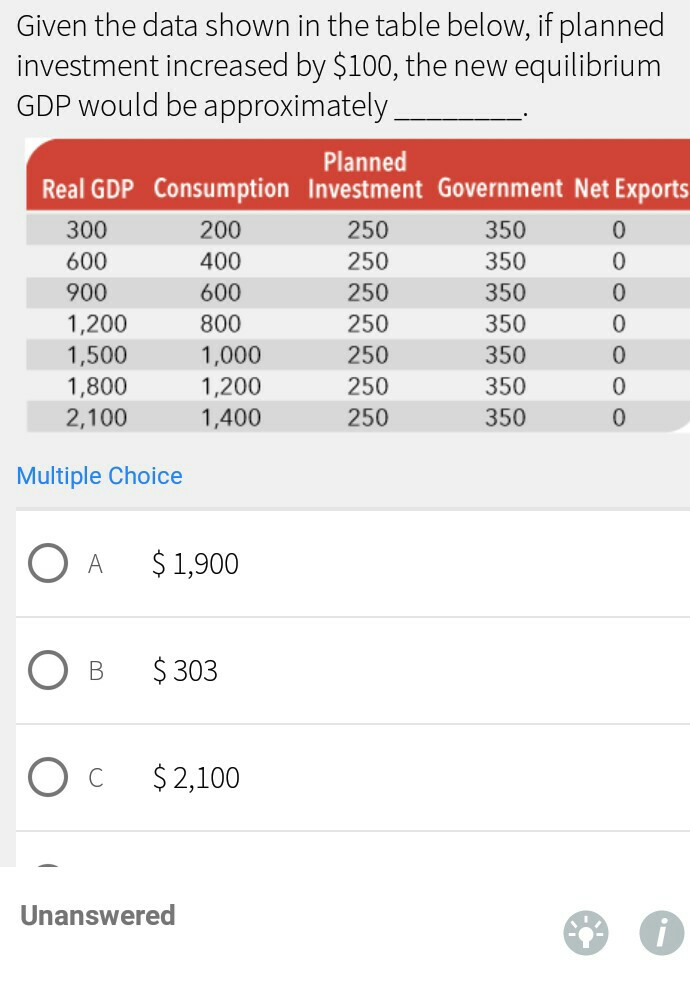Click the Net Exports column header
This screenshot has height=986, width=690.
pyautogui.click(x=632, y=189)
